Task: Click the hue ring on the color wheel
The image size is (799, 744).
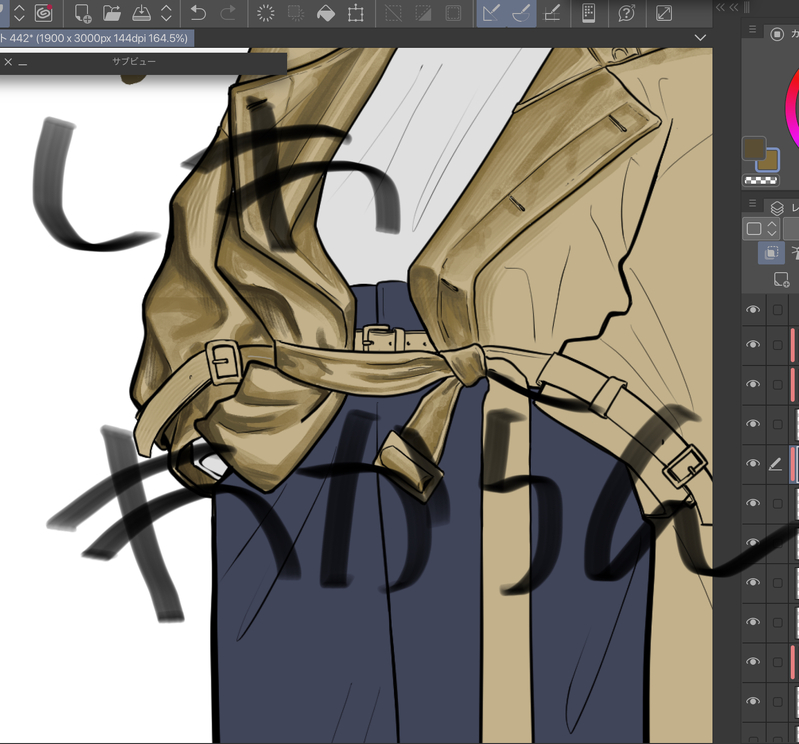Action: tap(791, 107)
